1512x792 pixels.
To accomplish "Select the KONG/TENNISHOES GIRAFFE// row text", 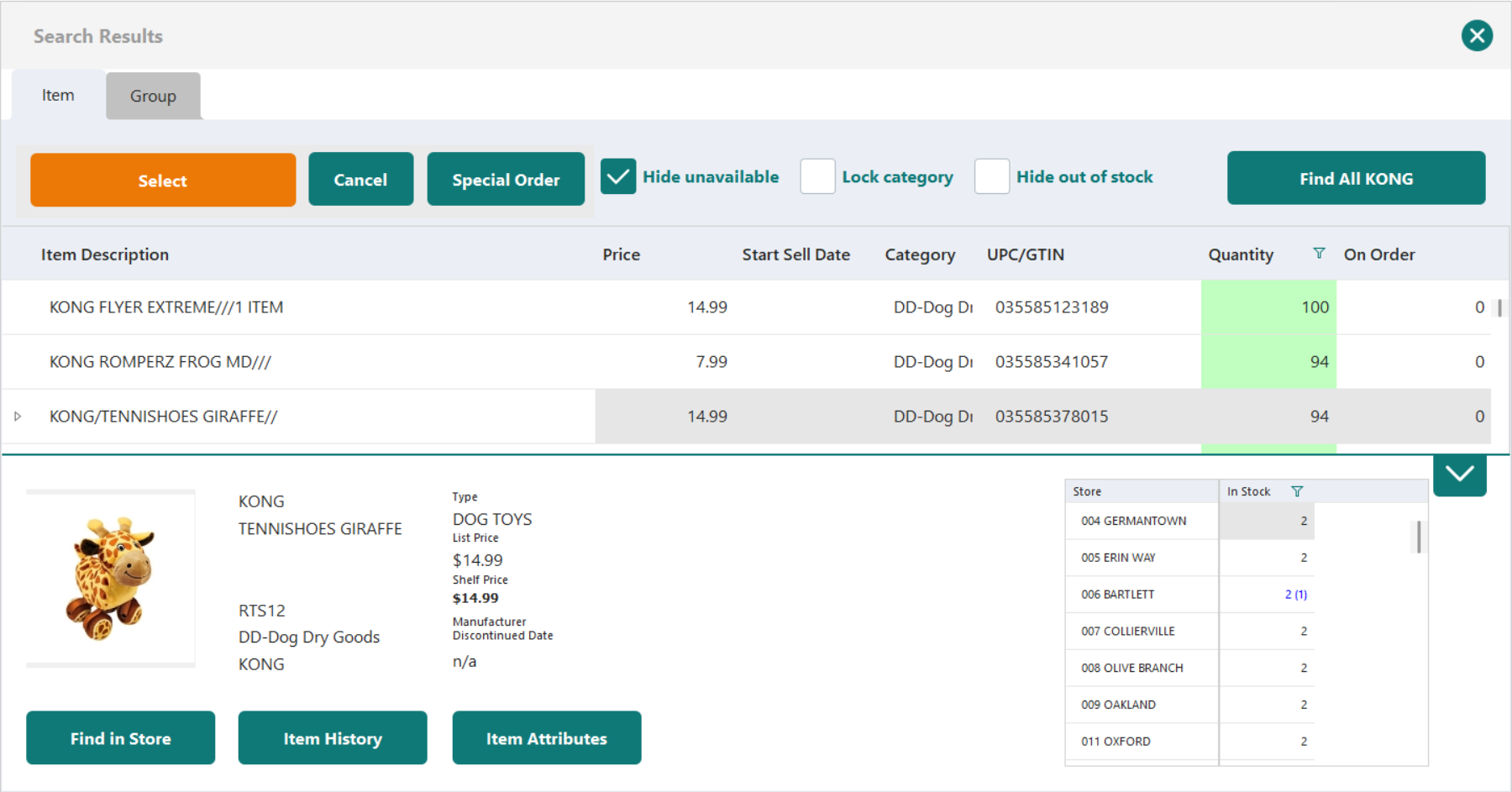I will tap(163, 417).
